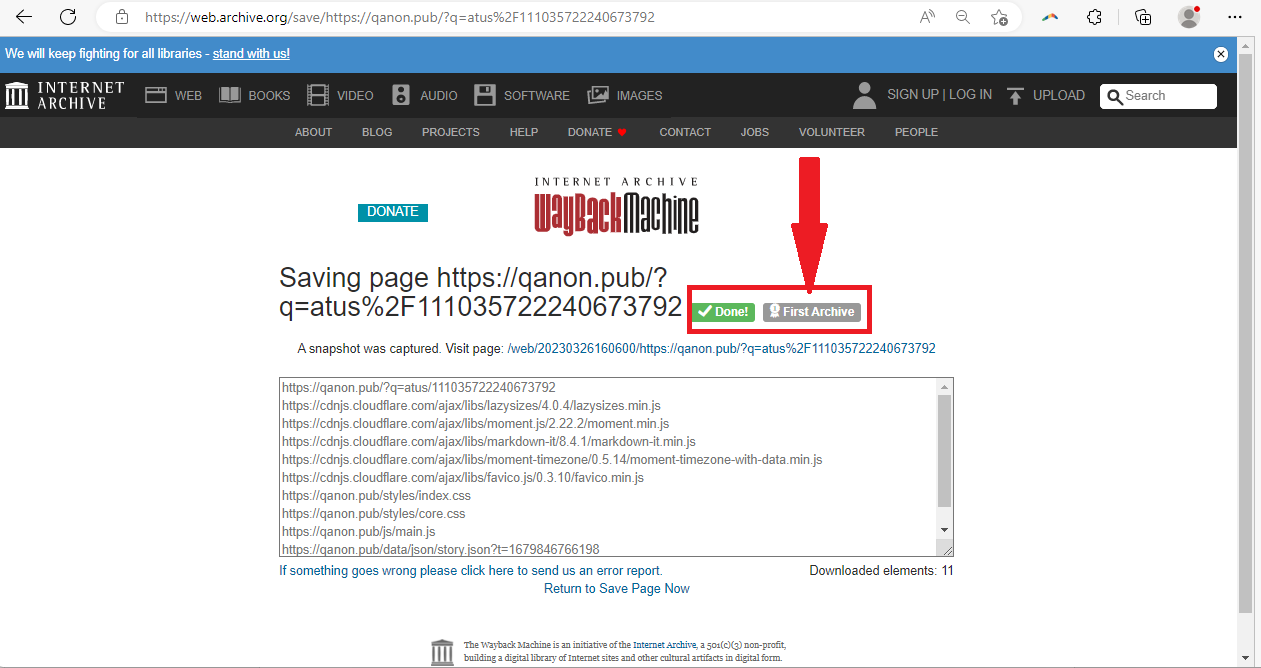
Task: Click the Upload arrow icon
Action: click(x=1016, y=96)
